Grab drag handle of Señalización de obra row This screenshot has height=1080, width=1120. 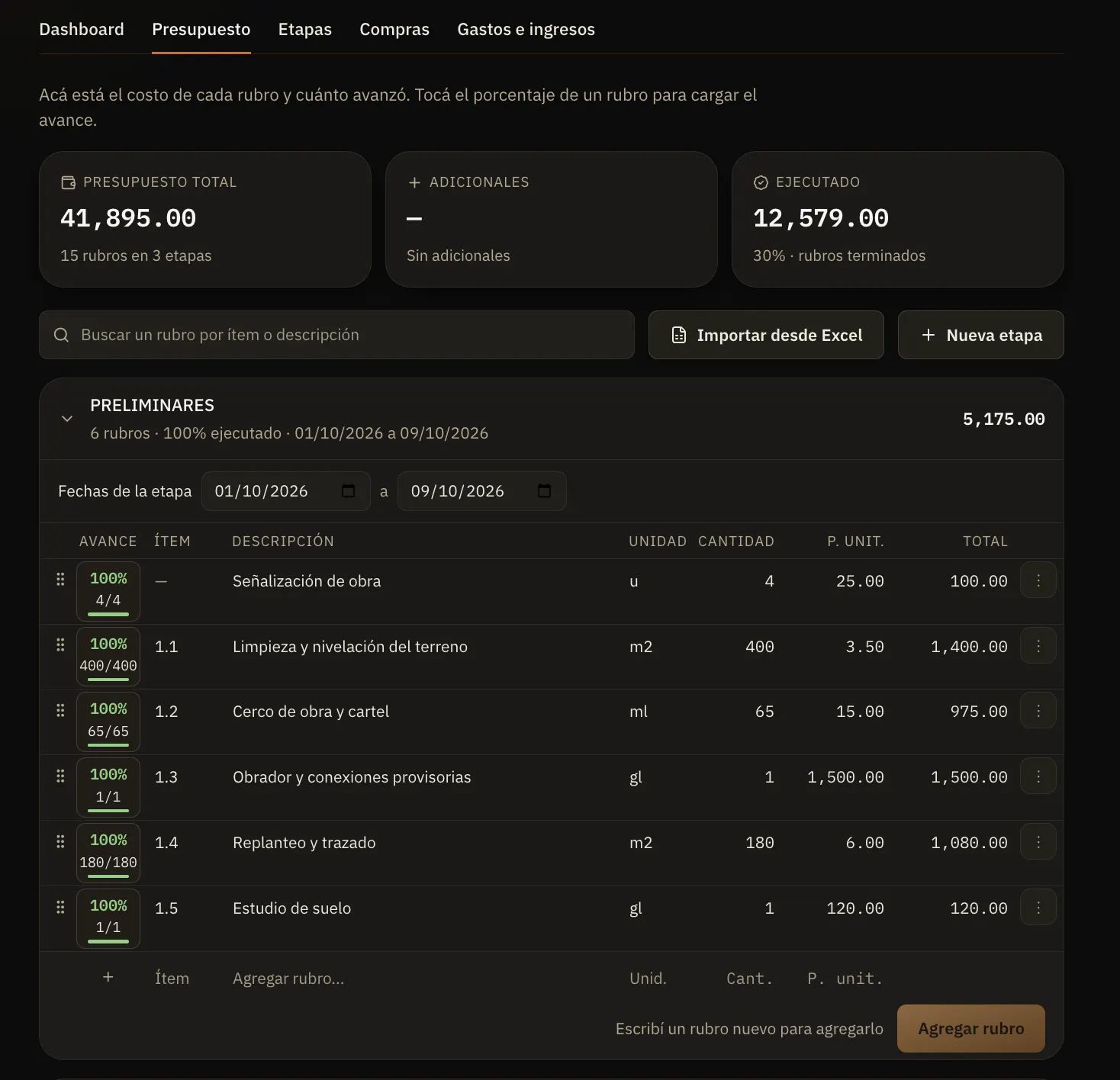click(x=60, y=579)
